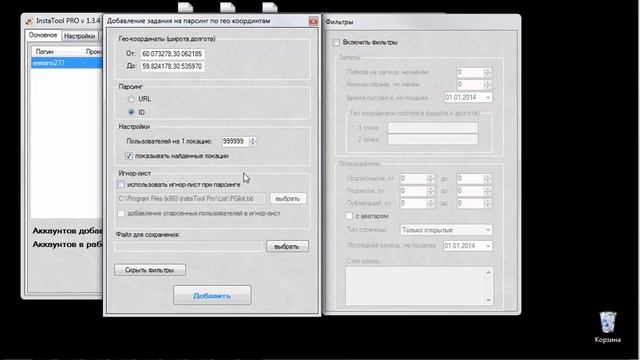Open the Настройки tab in InstaTool
The height and width of the screenshot is (360, 640).
80,36
